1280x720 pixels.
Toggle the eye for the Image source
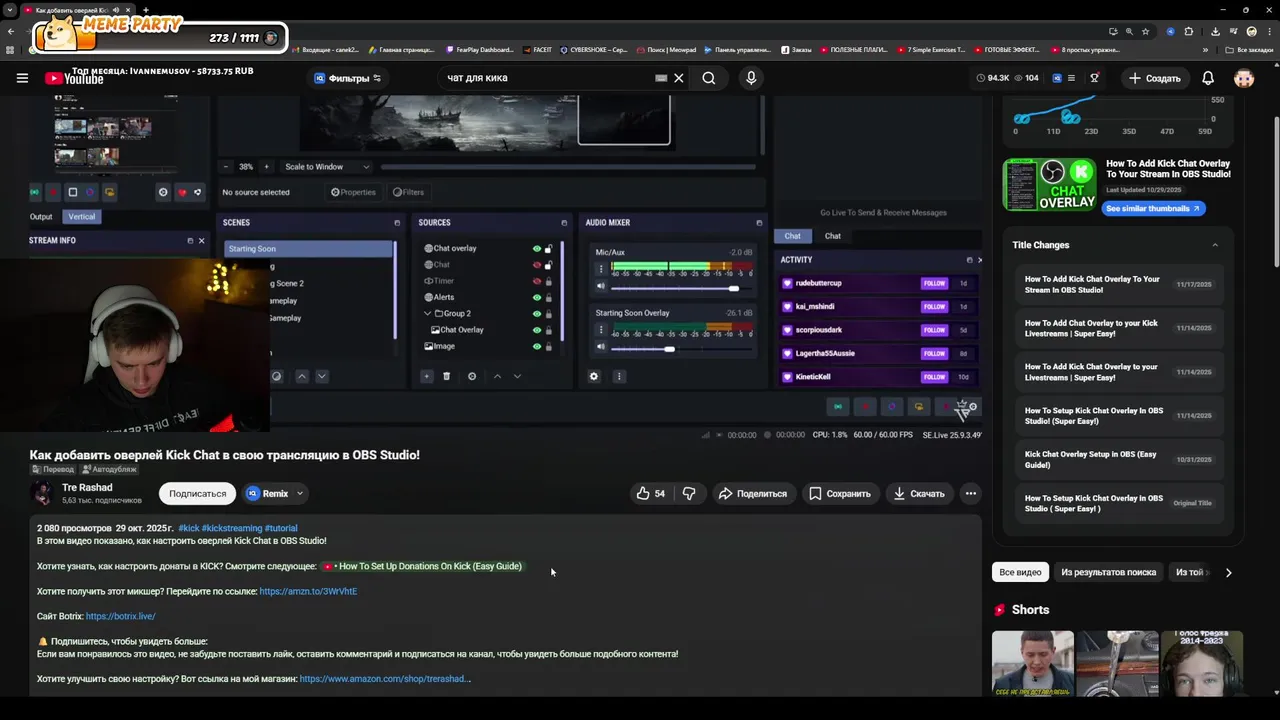tap(537, 346)
